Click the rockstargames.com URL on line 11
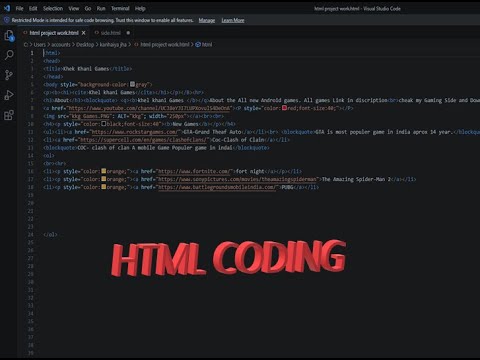The image size is (480, 360). [135, 132]
